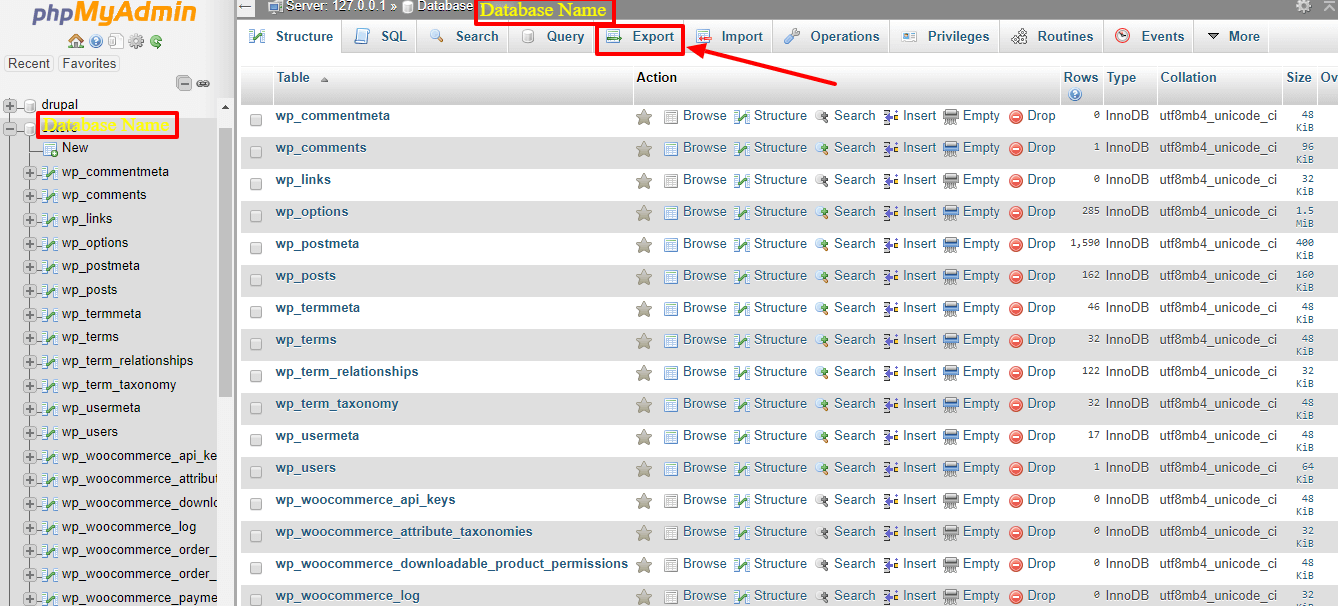Screen dimensions: 1338x606
Task: Click Browse icon in wp_terms row
Action: (x=671, y=340)
